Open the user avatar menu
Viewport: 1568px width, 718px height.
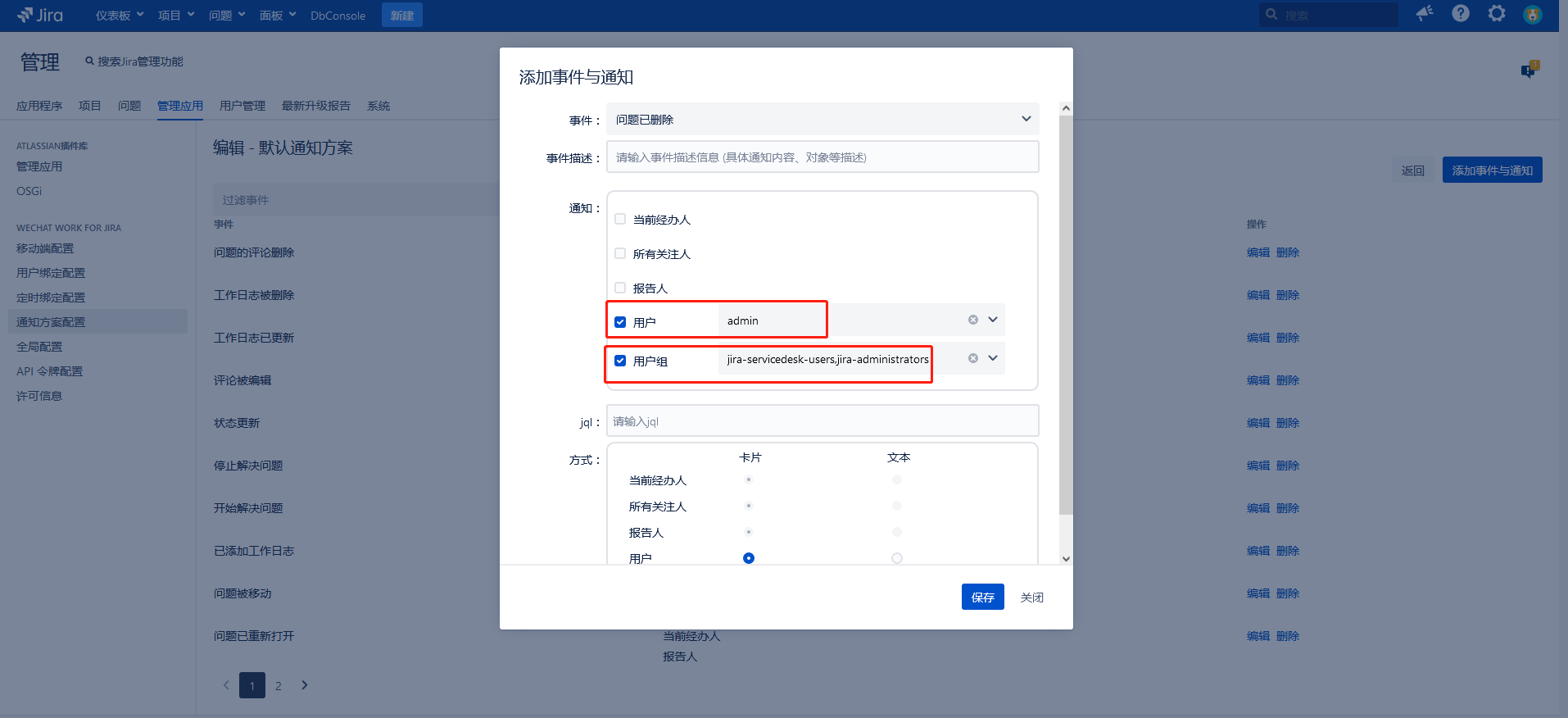pyautogui.click(x=1533, y=14)
